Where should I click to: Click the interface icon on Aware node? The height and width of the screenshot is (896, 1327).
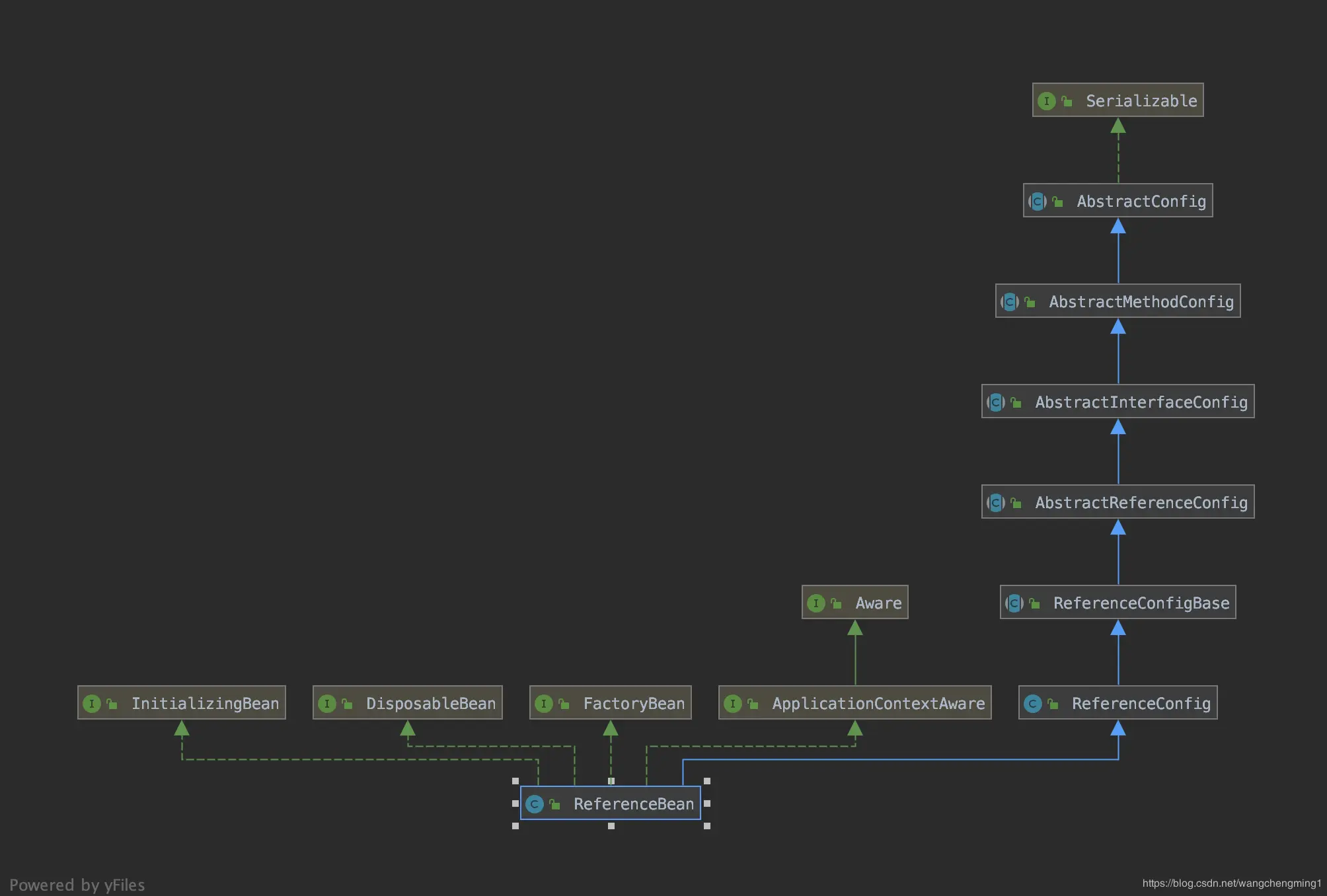(816, 603)
